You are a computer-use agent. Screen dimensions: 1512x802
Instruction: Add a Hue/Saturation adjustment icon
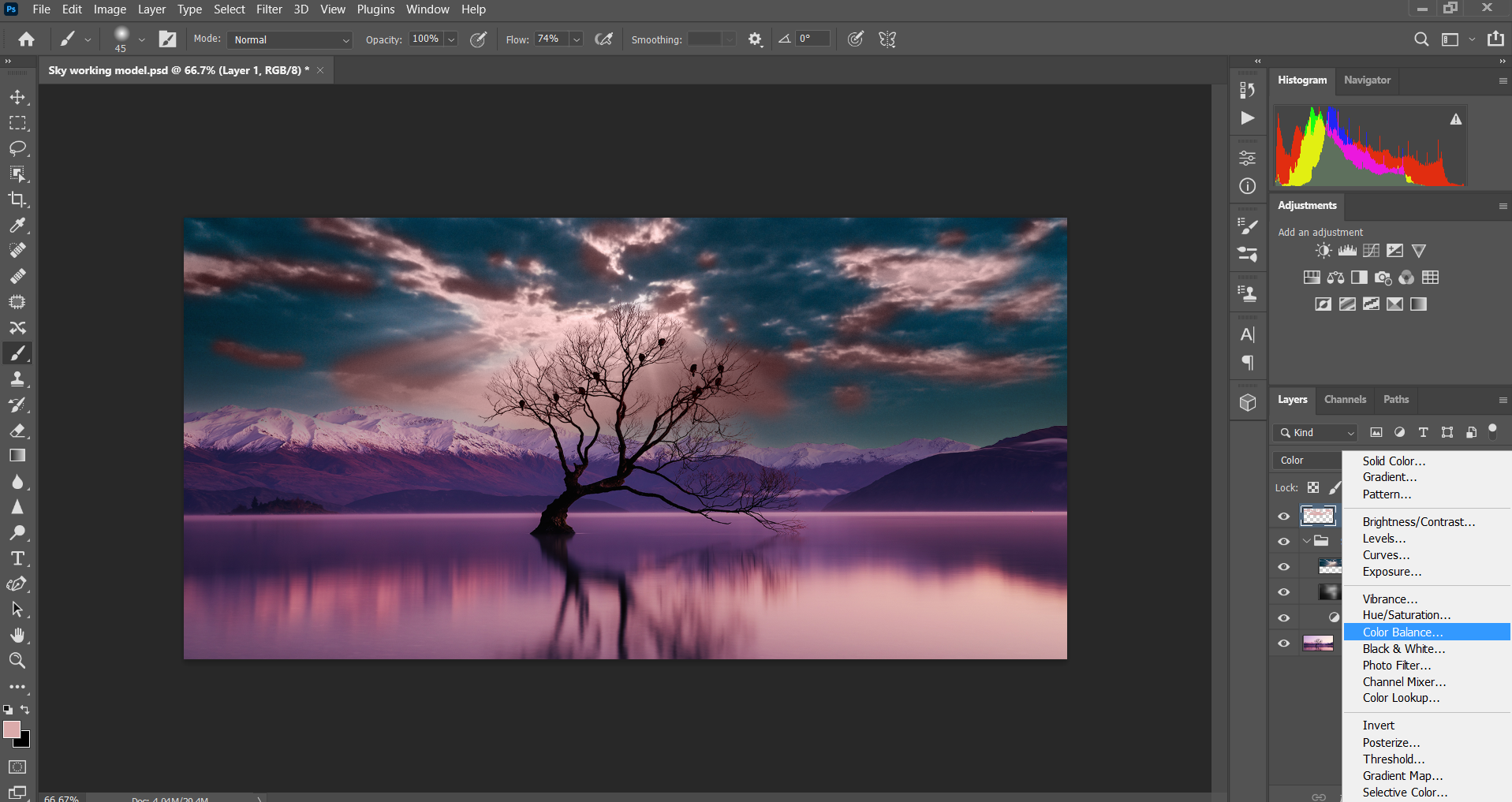(1312, 278)
